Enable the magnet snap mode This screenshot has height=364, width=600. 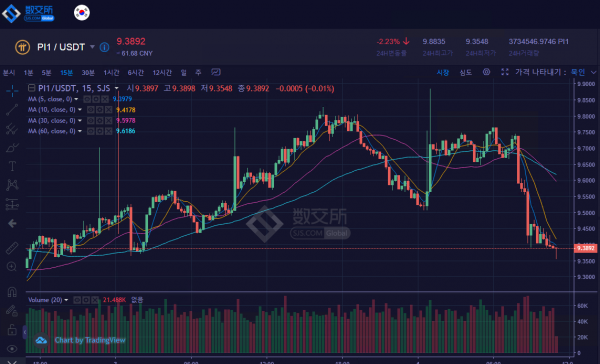(x=12, y=292)
